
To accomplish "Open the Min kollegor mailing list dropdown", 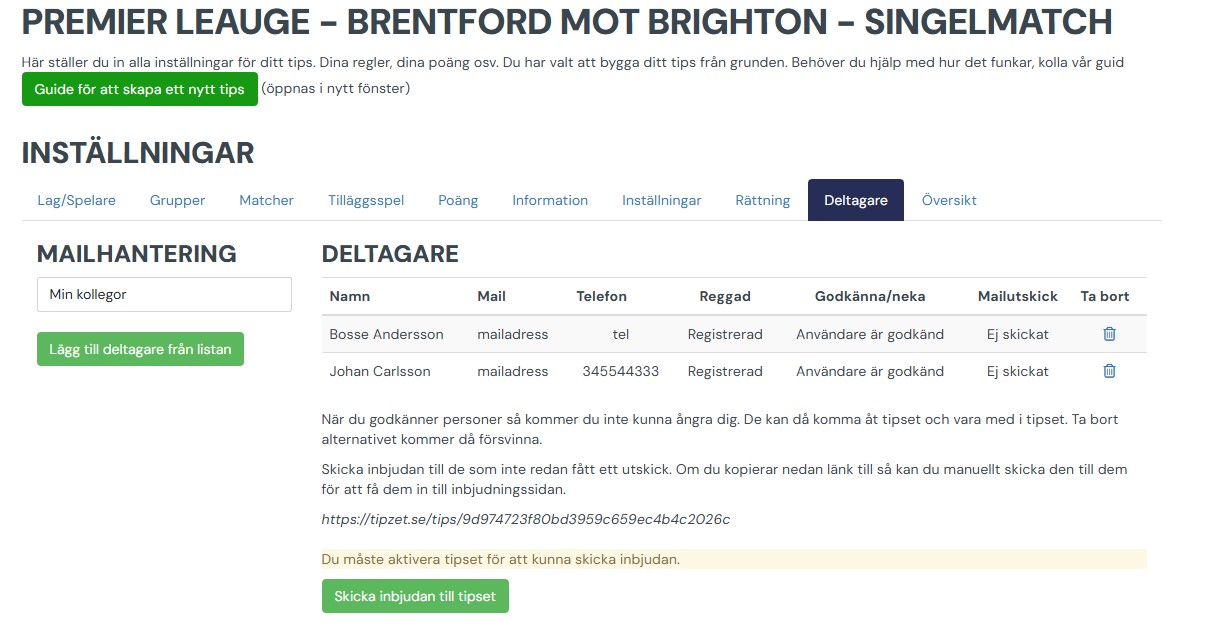I will click(164, 294).
